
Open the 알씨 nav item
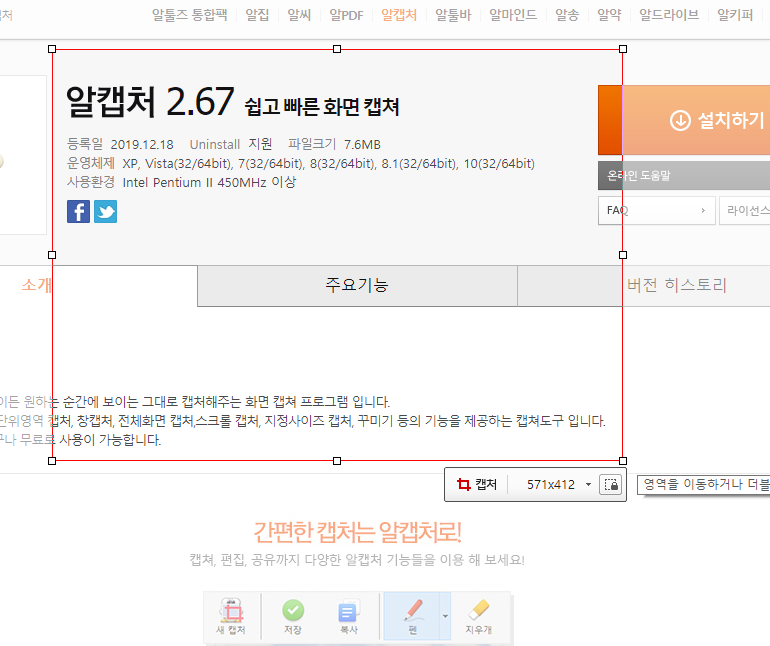coord(299,15)
